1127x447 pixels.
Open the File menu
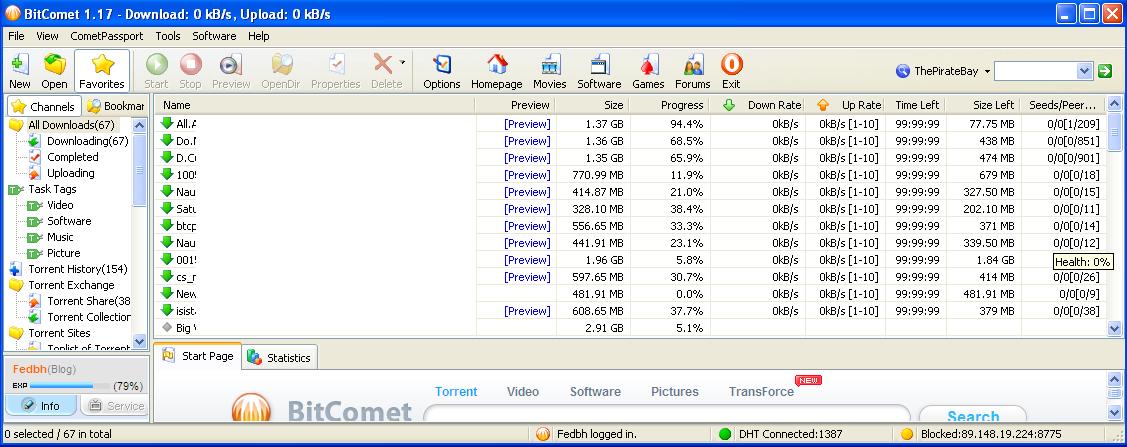(x=16, y=36)
